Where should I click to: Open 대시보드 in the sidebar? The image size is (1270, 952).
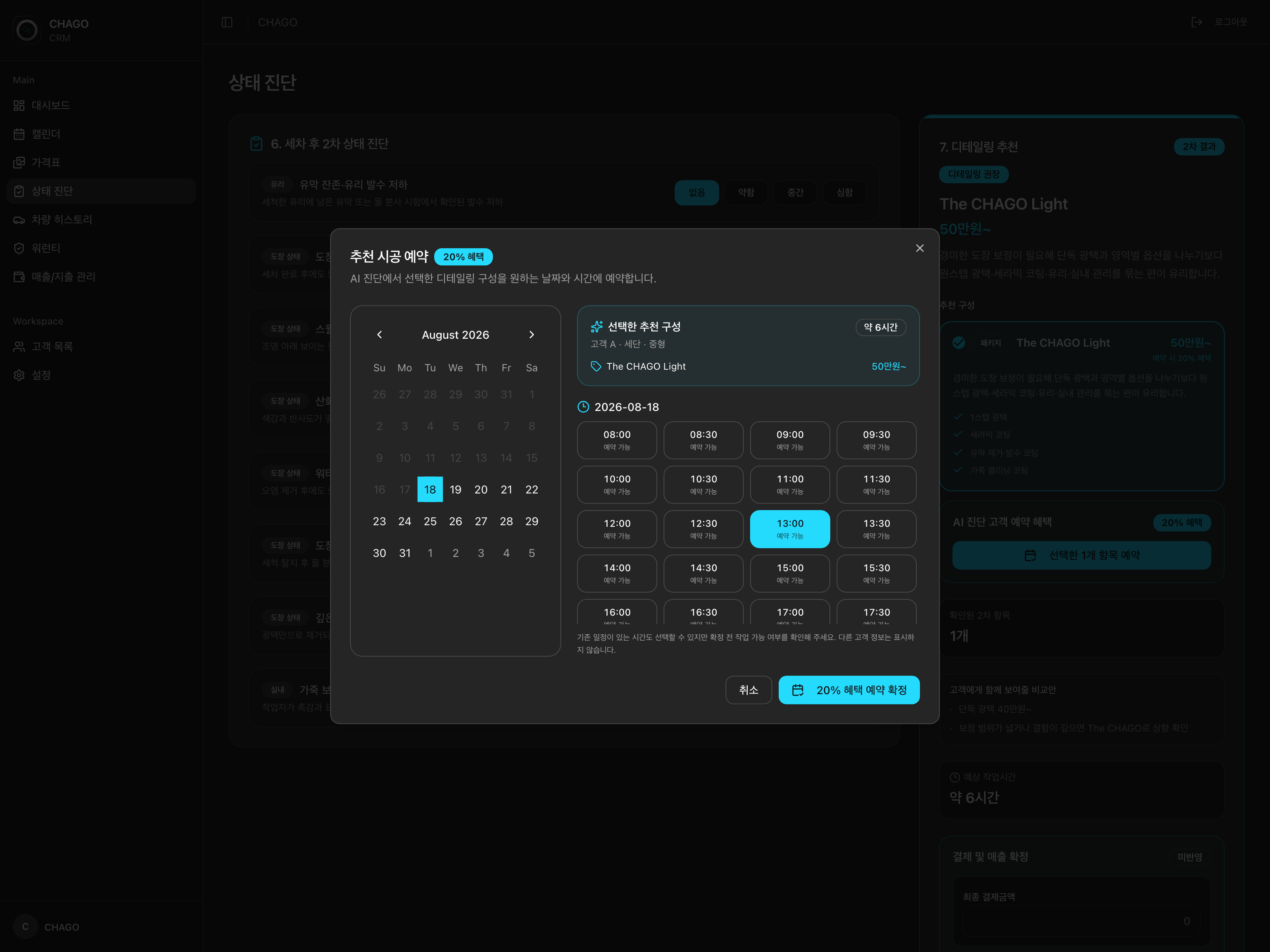click(101, 105)
